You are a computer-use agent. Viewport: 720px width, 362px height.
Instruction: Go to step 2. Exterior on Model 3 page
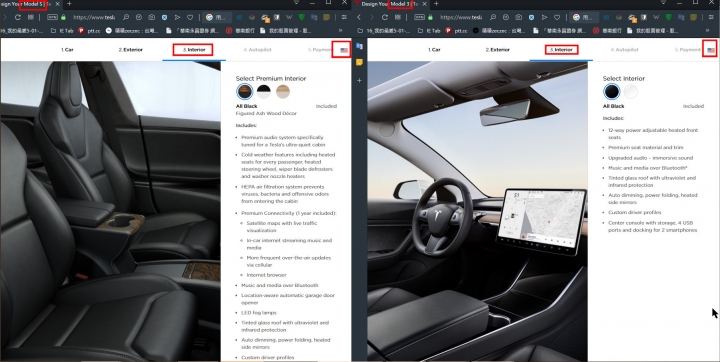tap(497, 50)
